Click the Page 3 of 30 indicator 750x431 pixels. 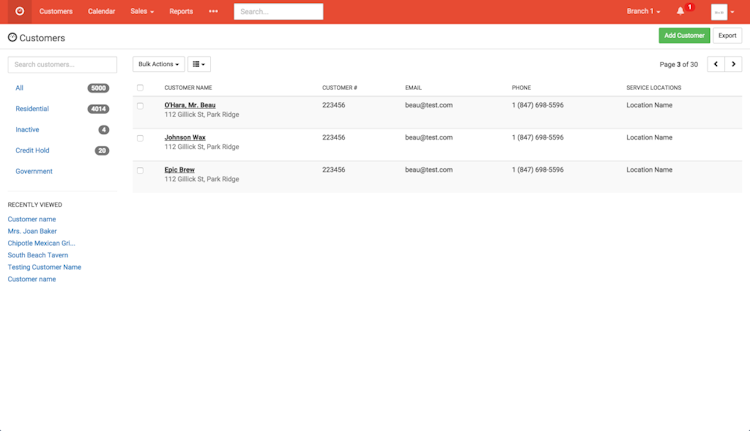[x=679, y=65]
